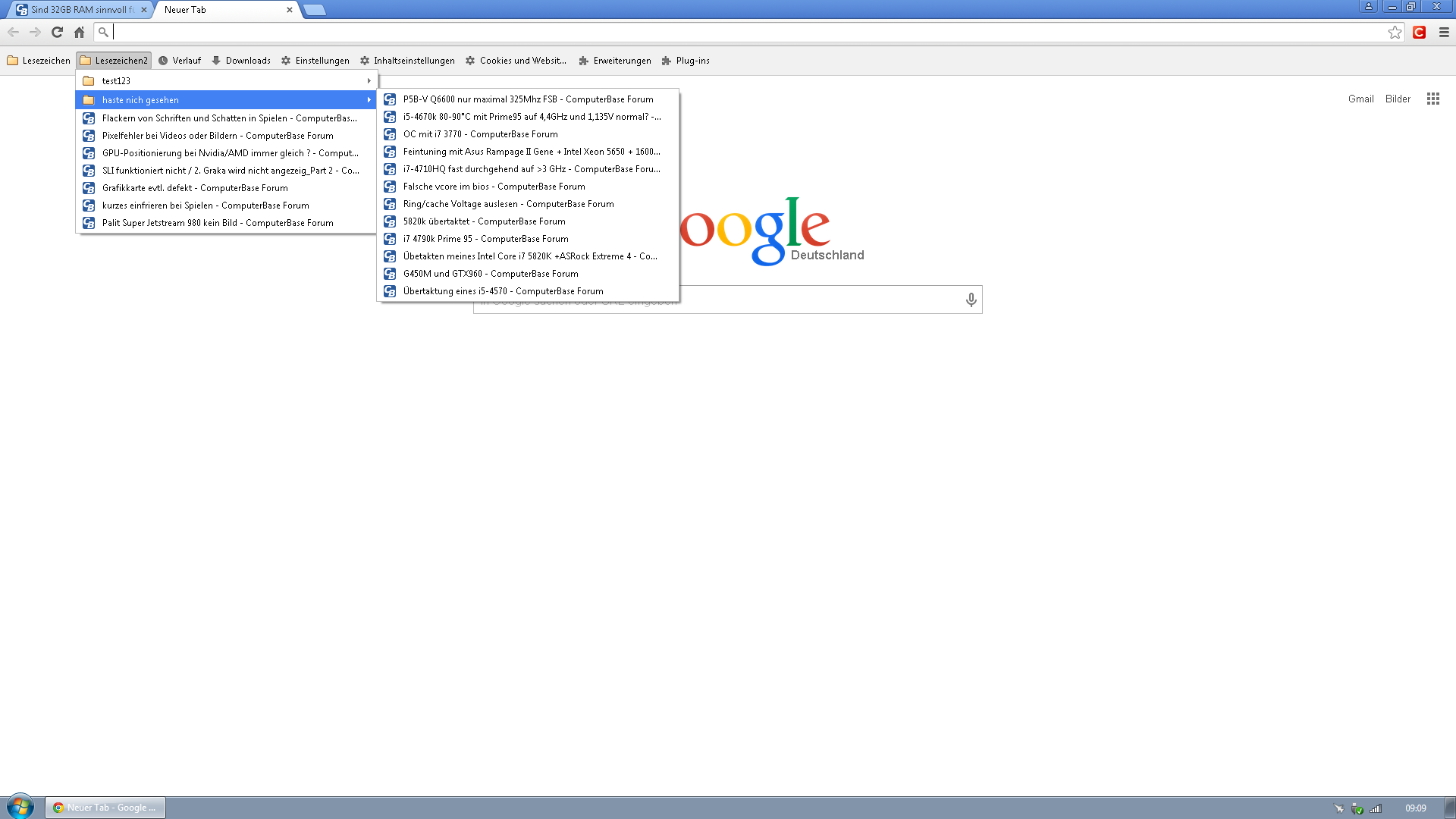Open '5820k übertaktet' bookmark entry
1456x819 pixels.
click(x=484, y=221)
